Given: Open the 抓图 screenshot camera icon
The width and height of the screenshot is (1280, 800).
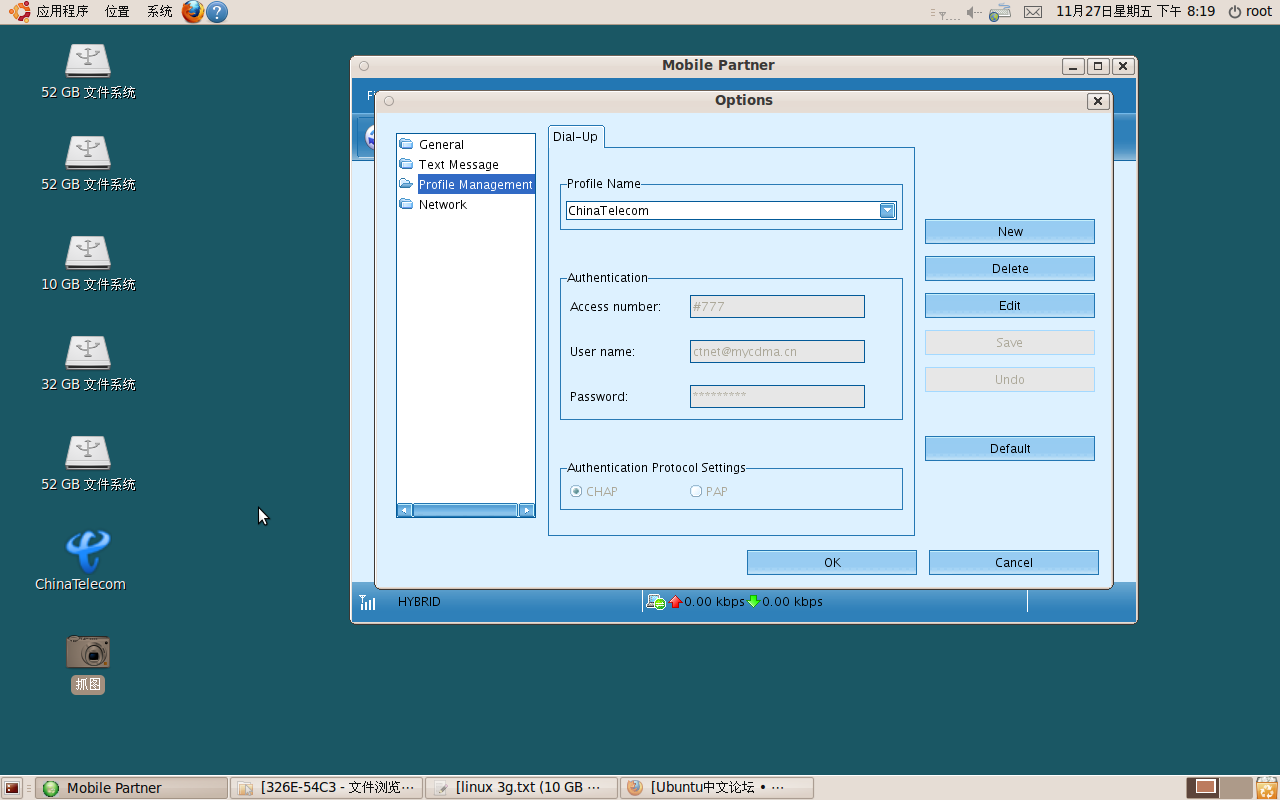Looking at the screenshot, I should tap(88, 652).
